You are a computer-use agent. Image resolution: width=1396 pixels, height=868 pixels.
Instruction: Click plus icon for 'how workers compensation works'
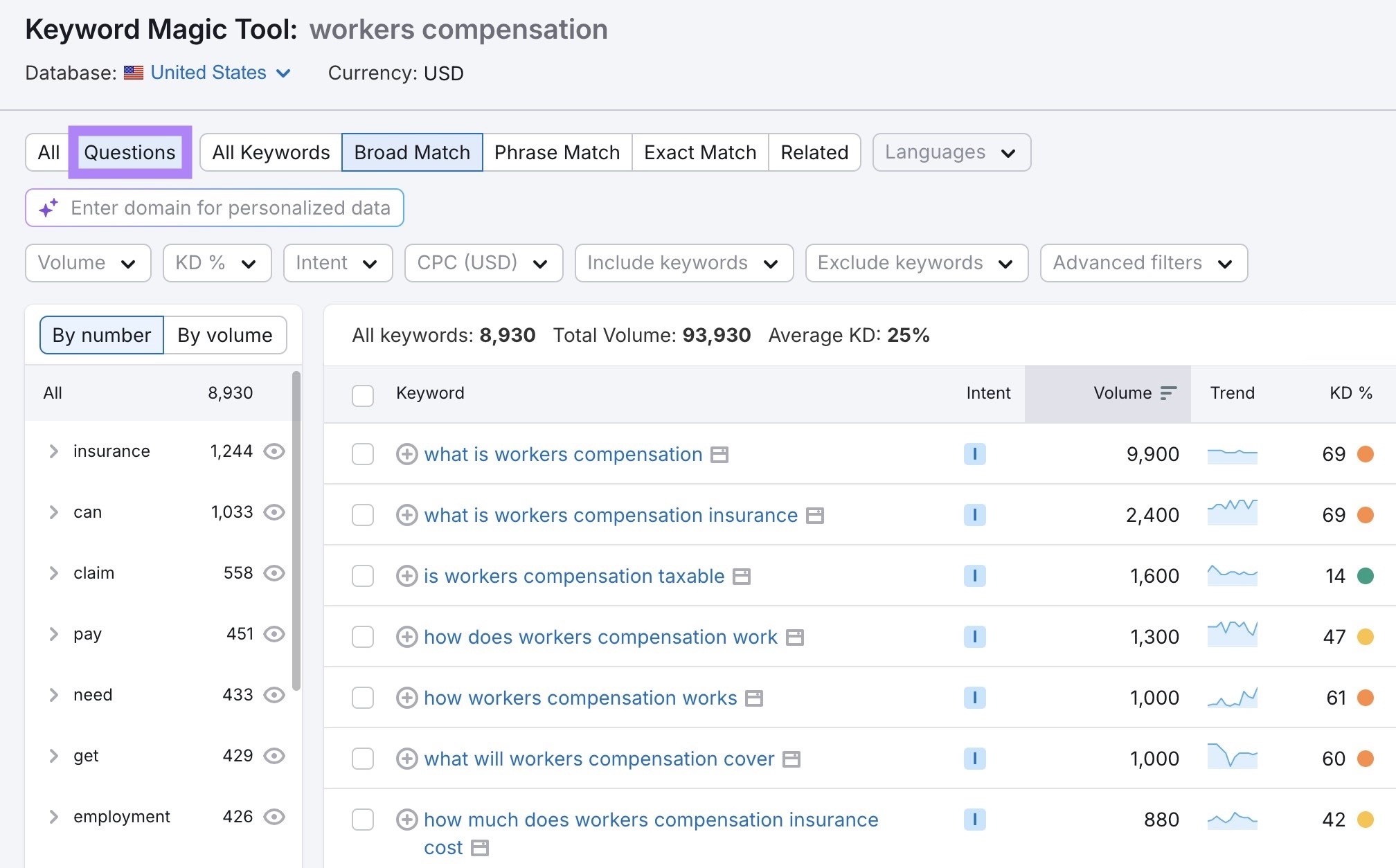pyautogui.click(x=406, y=698)
